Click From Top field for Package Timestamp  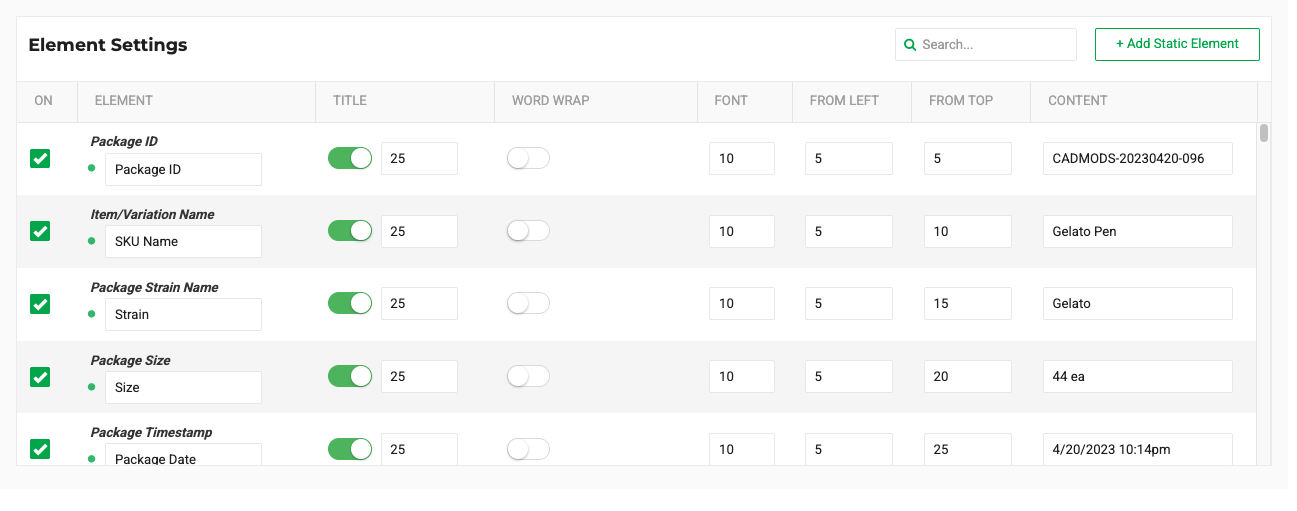coord(967,449)
